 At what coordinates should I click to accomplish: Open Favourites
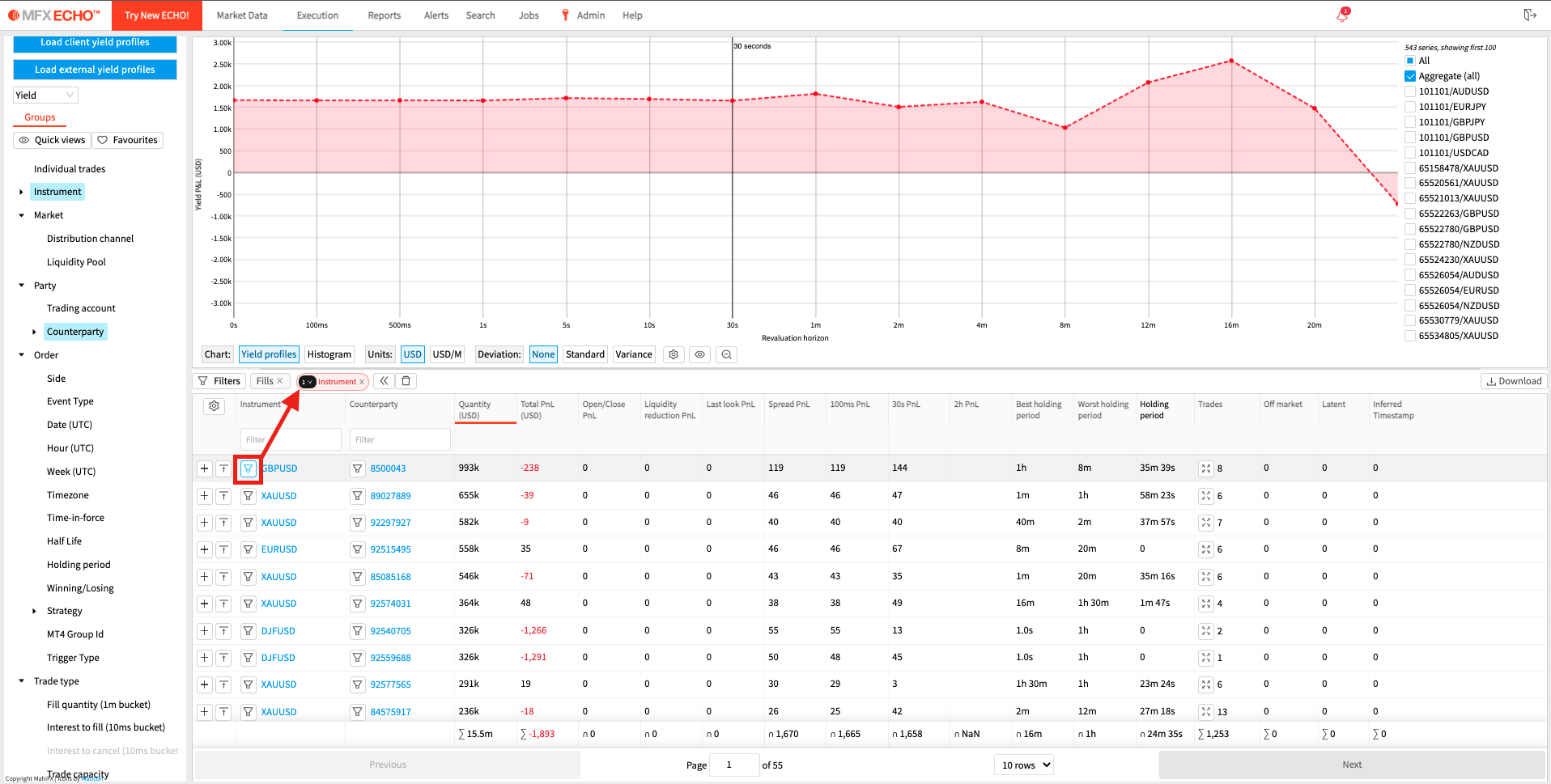(127, 140)
